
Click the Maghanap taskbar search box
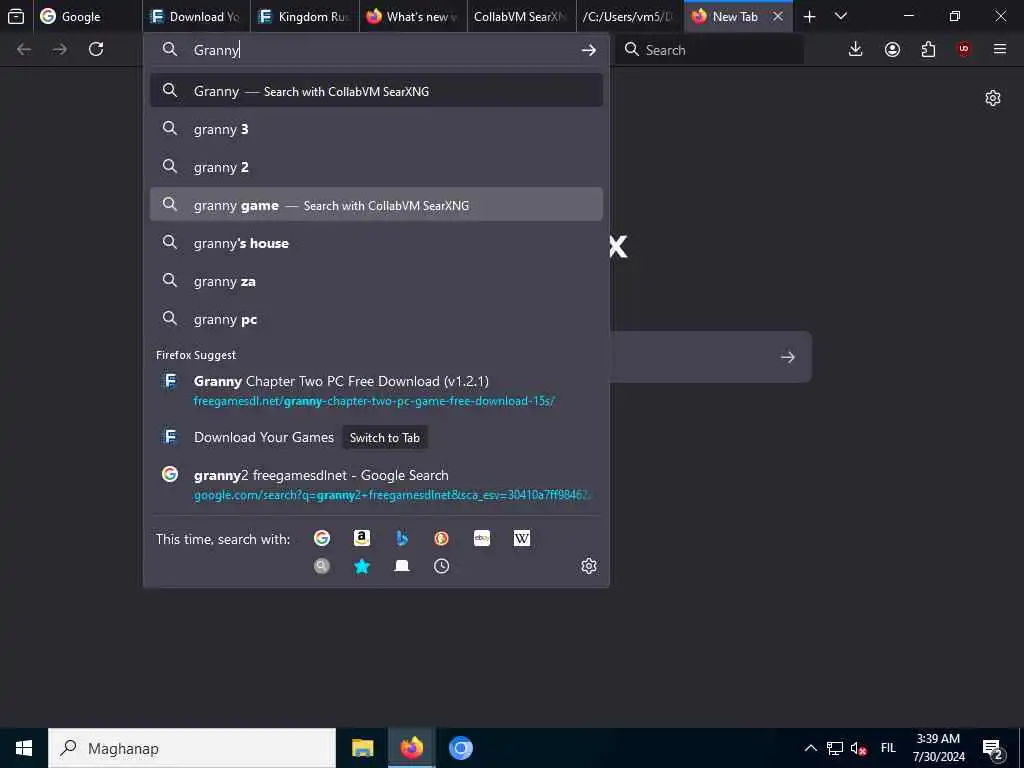click(192, 748)
